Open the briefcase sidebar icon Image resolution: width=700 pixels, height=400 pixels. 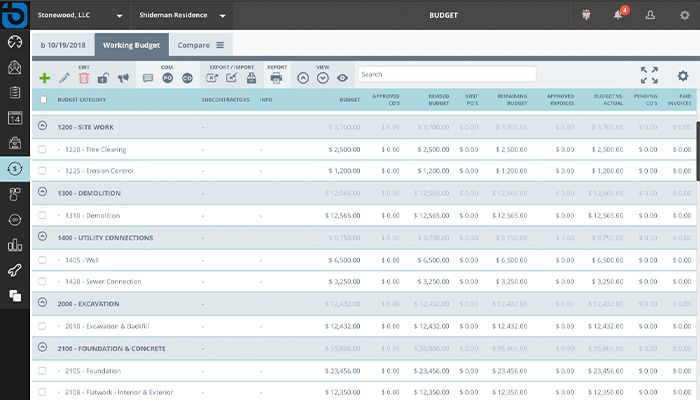15,143
